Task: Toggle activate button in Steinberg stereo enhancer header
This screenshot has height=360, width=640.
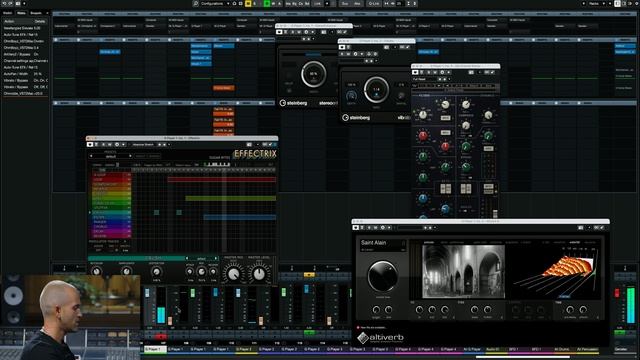Action: (x=279, y=32)
